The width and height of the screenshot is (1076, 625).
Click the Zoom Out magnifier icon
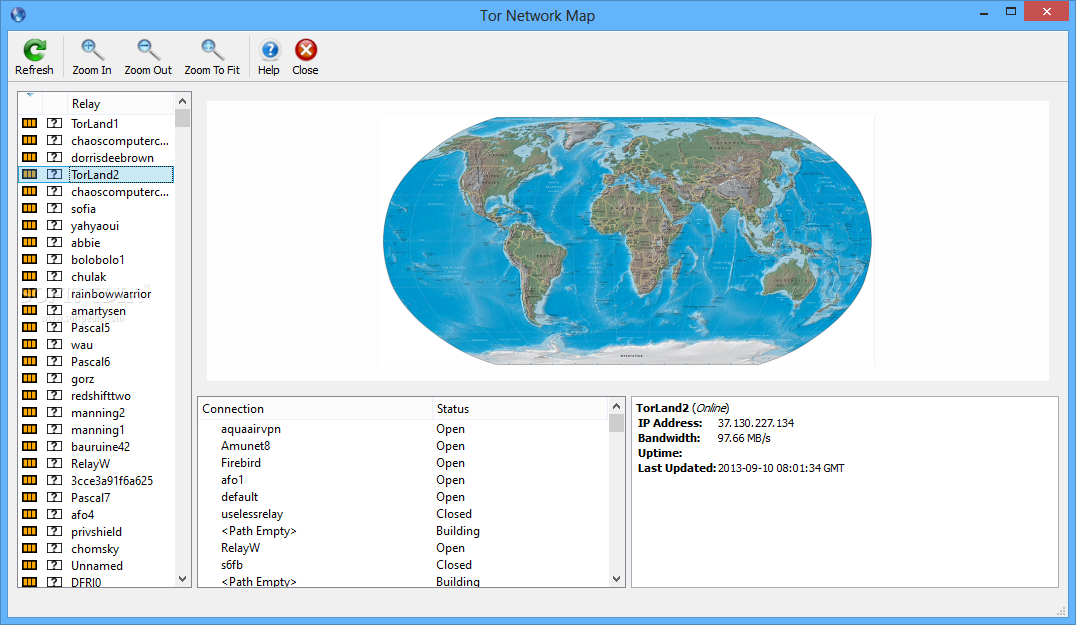pos(148,50)
